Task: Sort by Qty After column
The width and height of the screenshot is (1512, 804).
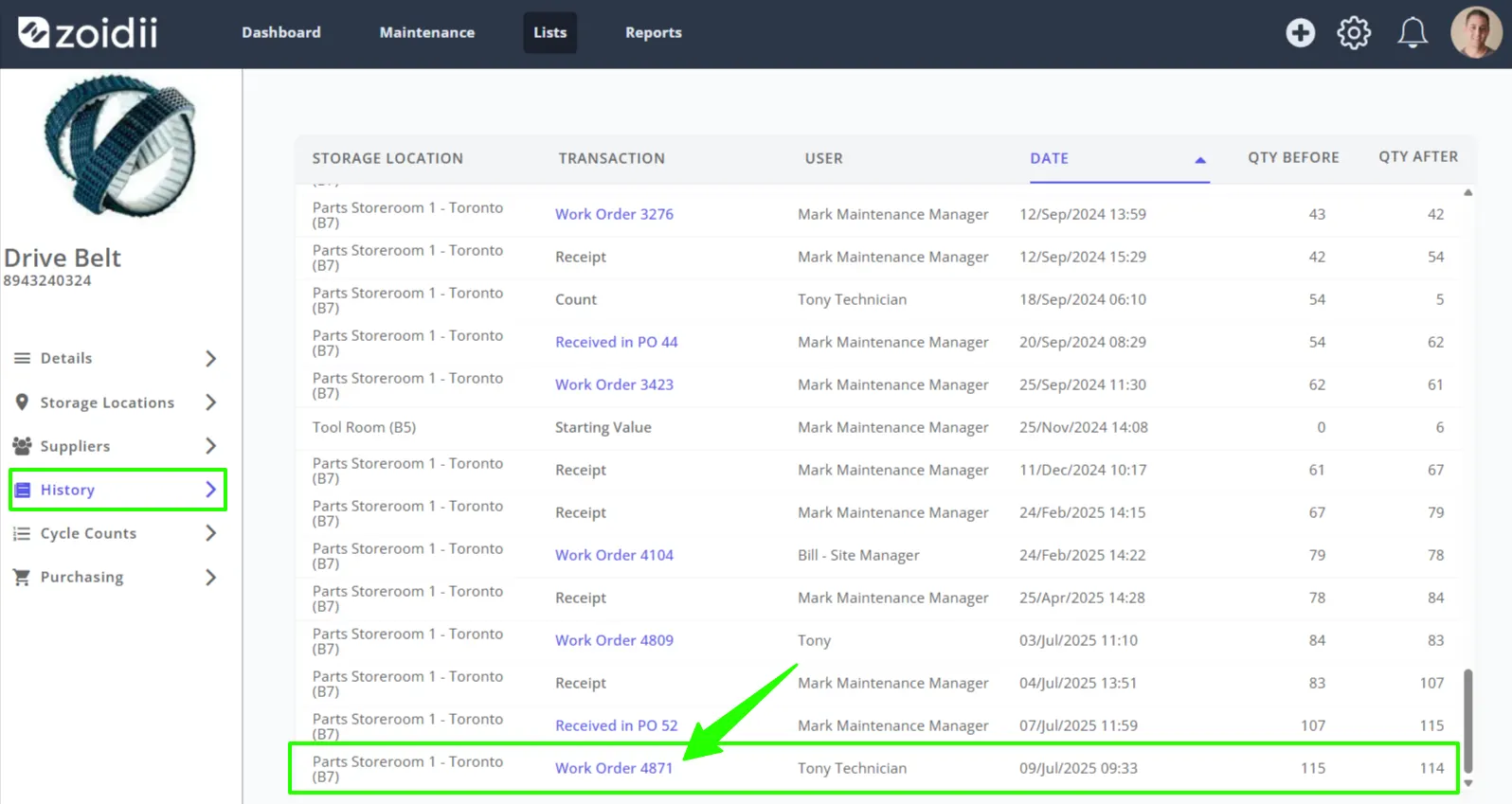Action: 1418,156
